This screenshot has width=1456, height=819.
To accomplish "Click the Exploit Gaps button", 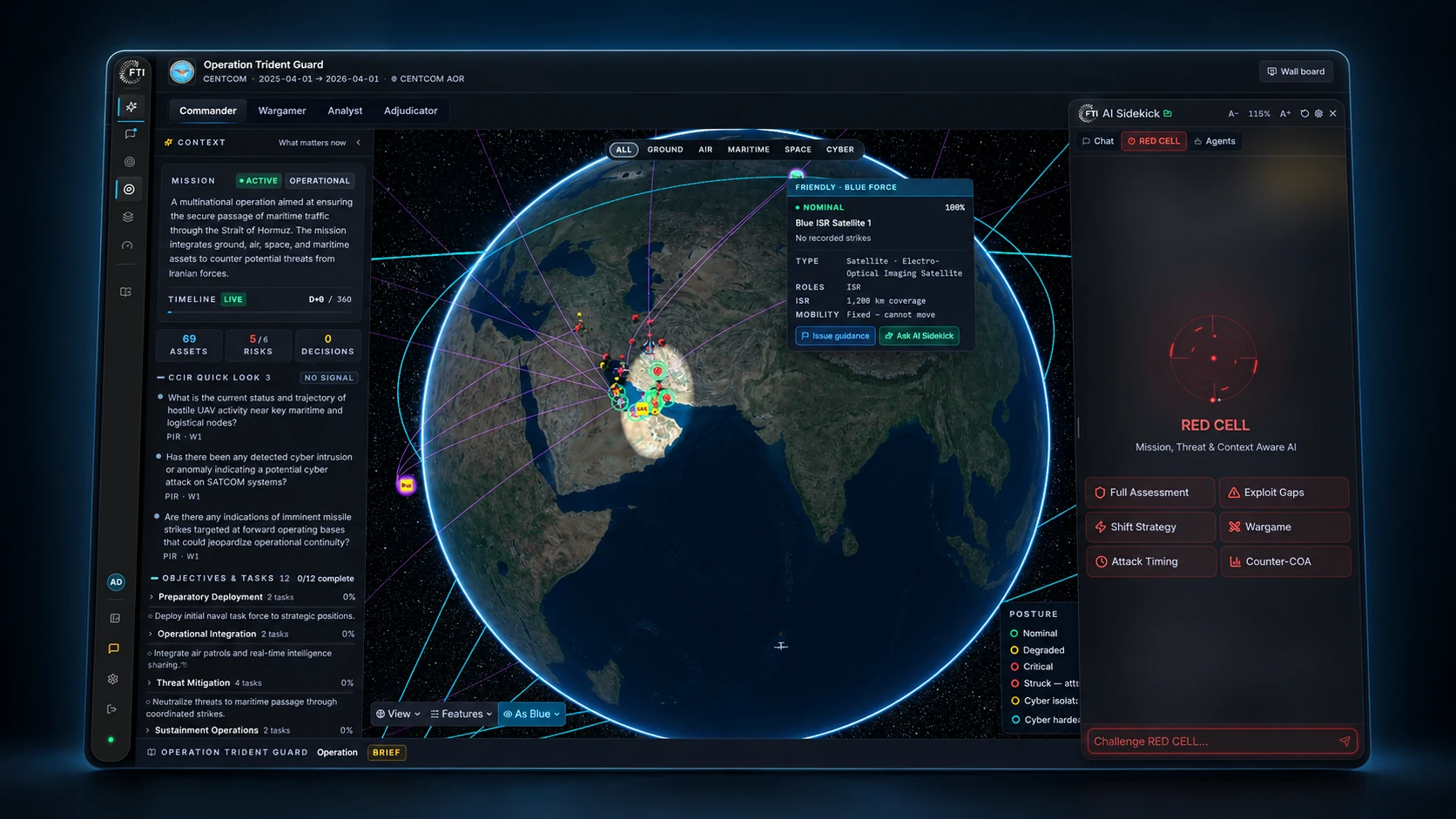I will (x=1284, y=493).
